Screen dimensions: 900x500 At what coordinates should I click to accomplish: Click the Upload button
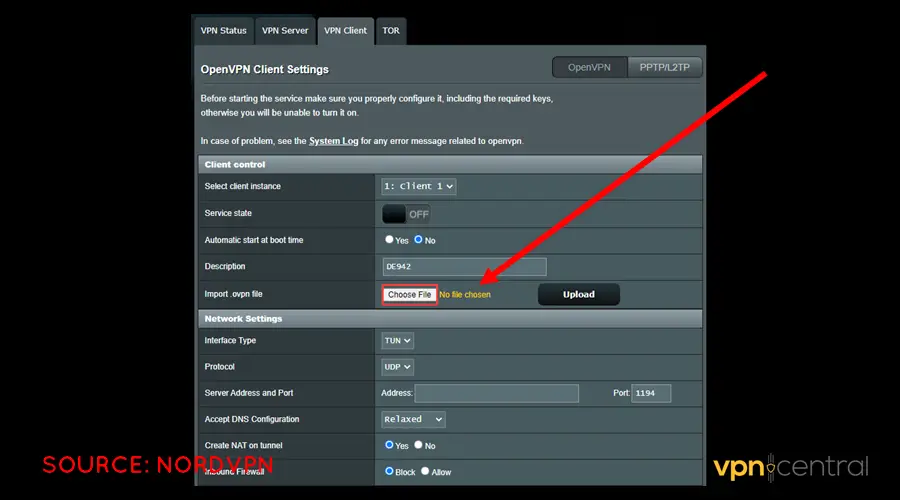[579, 294]
